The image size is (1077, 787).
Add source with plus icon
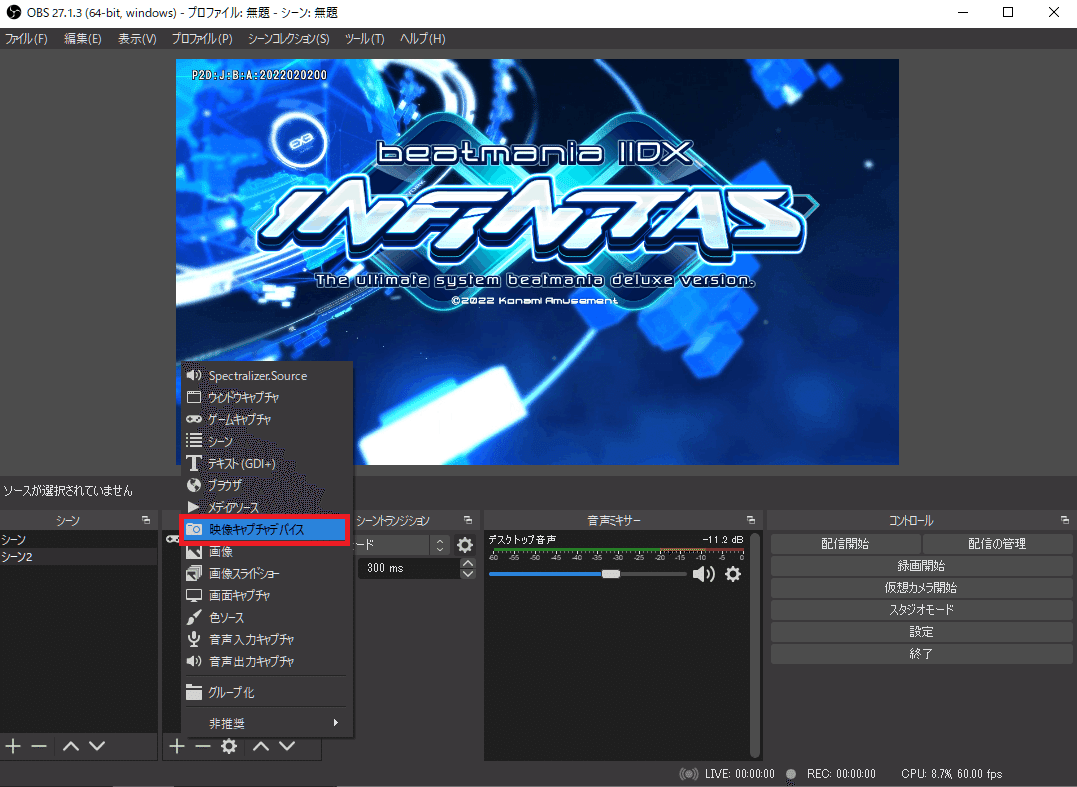(177, 746)
